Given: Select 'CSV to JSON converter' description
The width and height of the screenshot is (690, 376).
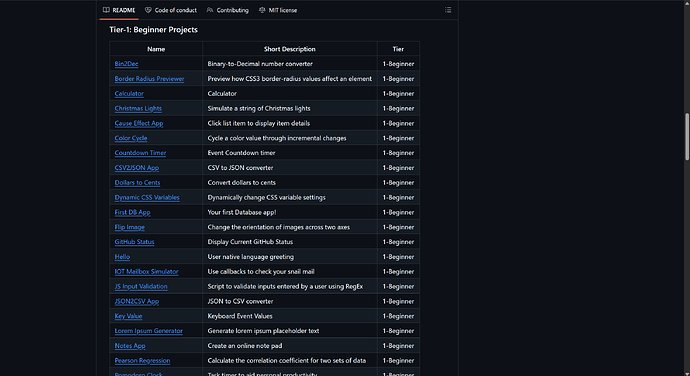Looking at the screenshot, I should (x=240, y=168).
